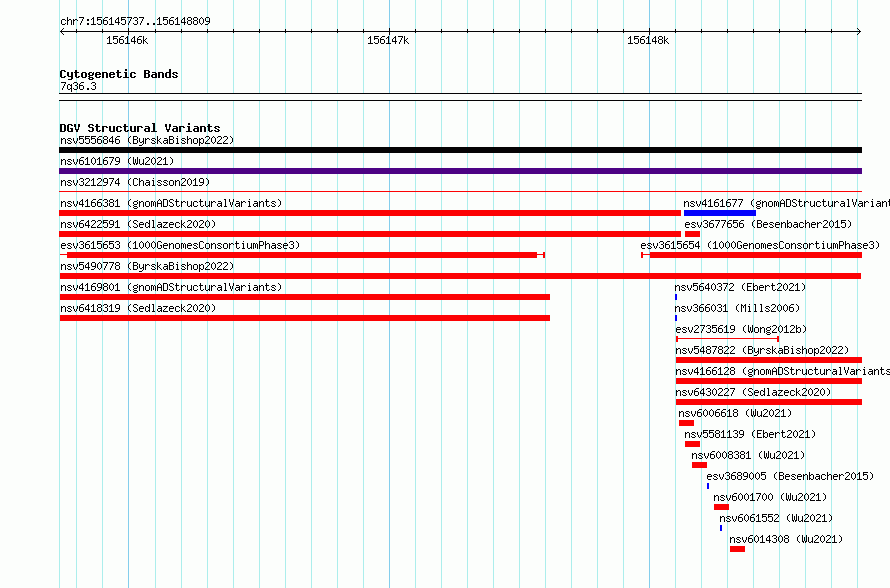
Task: Open nsv5490778 (ByrskaBishop2022) label
Action: point(147,266)
